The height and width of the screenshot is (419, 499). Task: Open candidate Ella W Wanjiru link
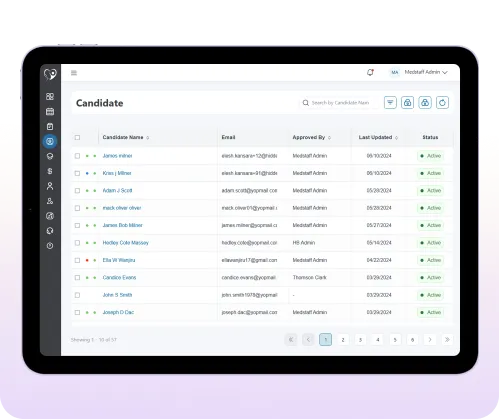point(119,260)
